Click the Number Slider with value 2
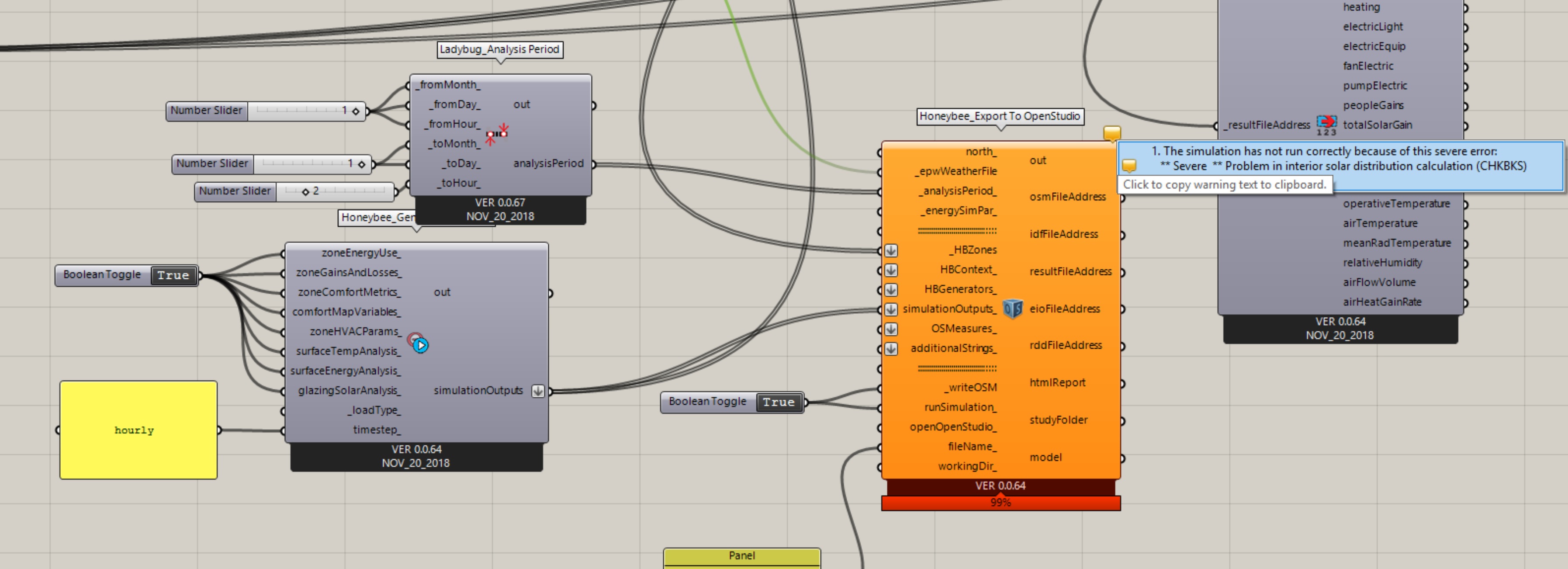 [x=294, y=191]
